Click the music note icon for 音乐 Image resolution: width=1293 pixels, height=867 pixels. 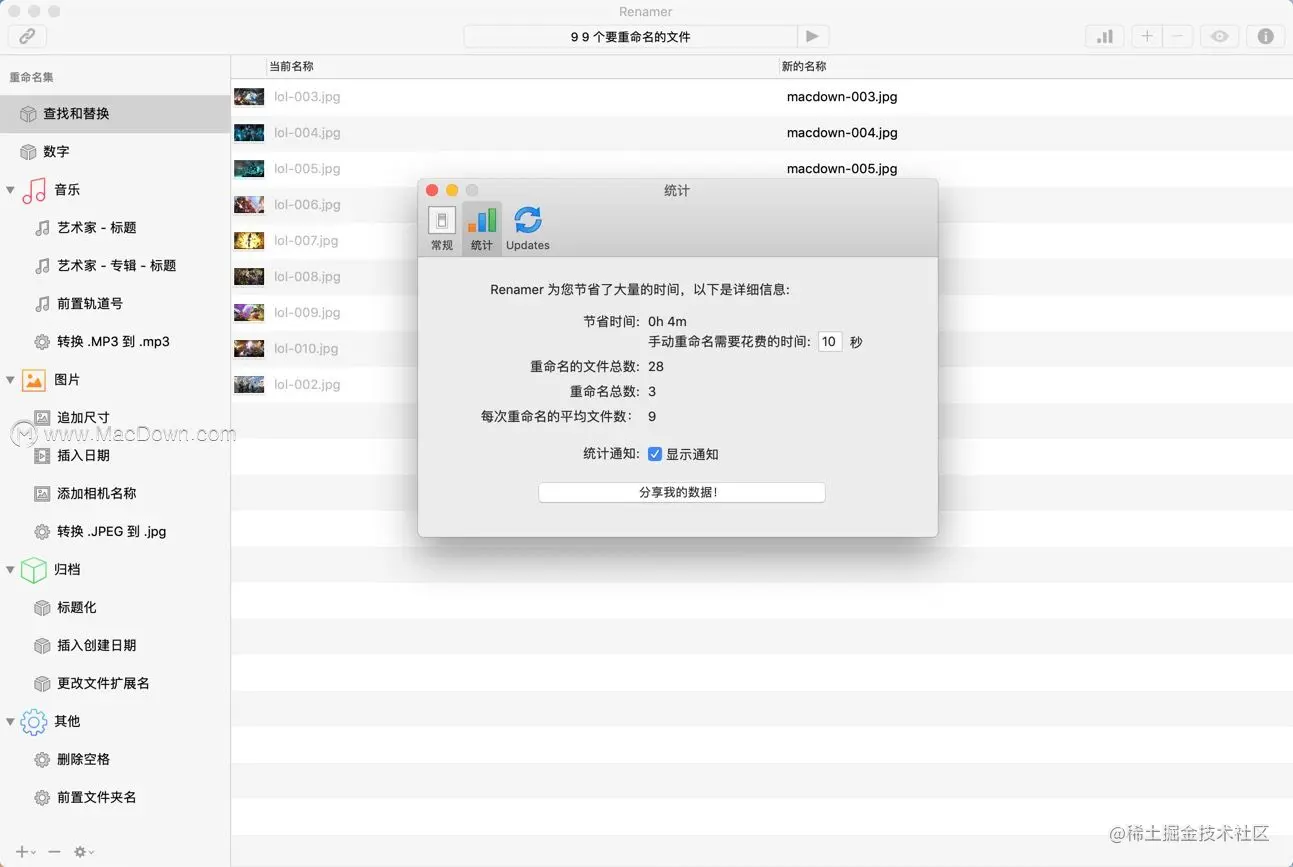point(34,190)
